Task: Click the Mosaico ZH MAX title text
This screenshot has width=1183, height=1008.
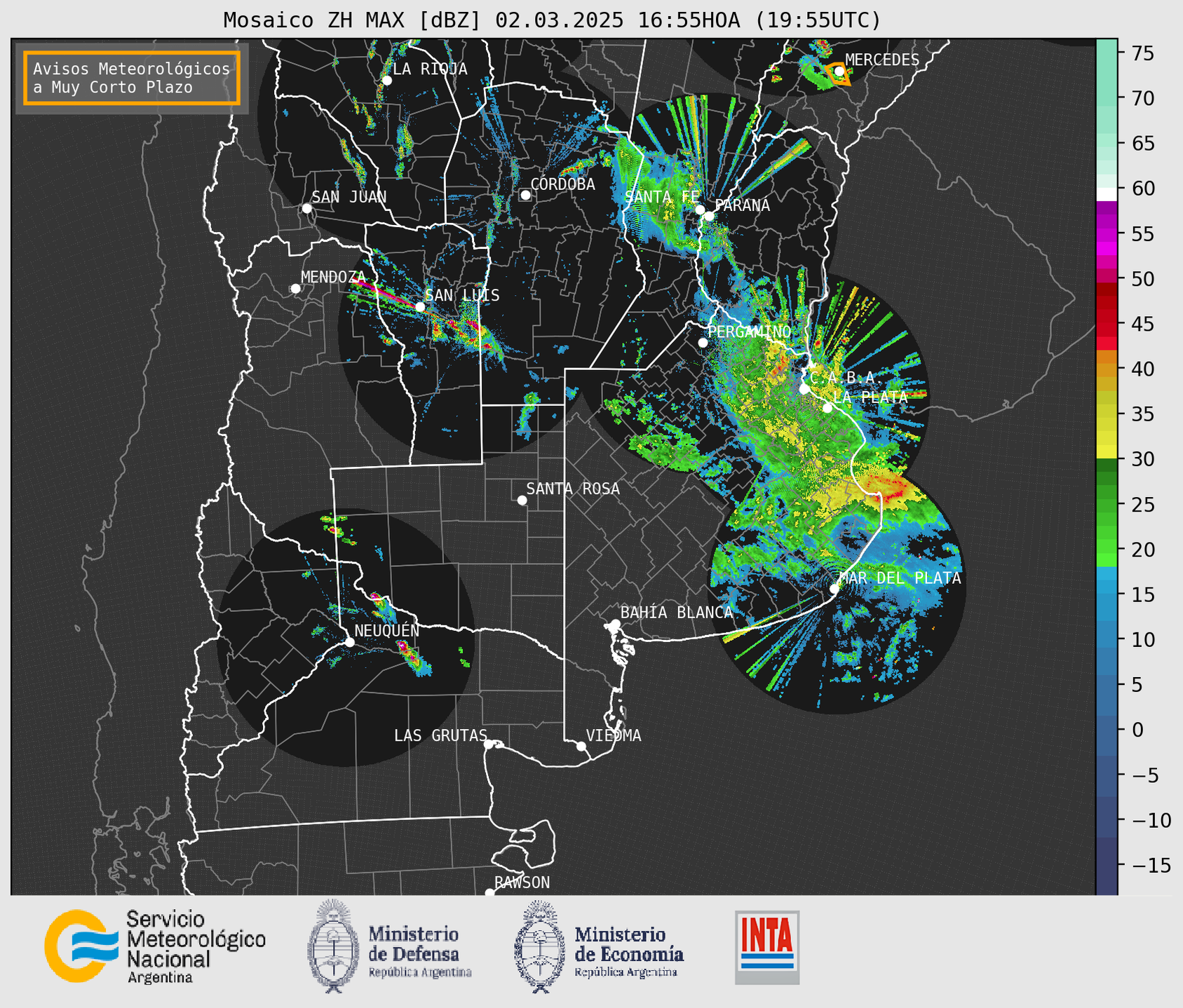Action: click(552, 20)
